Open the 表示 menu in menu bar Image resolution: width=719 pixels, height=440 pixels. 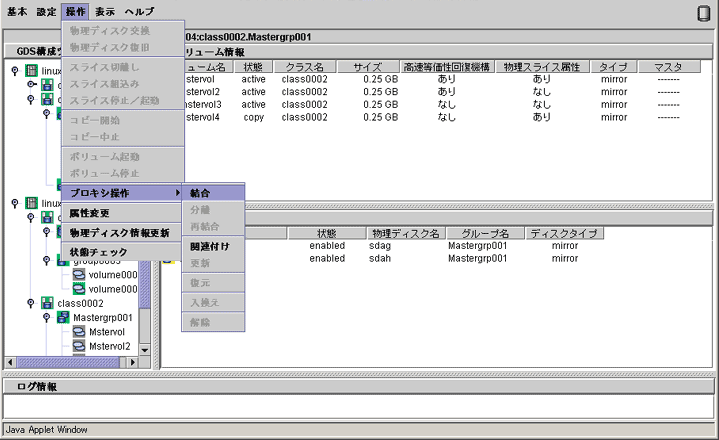105,12
